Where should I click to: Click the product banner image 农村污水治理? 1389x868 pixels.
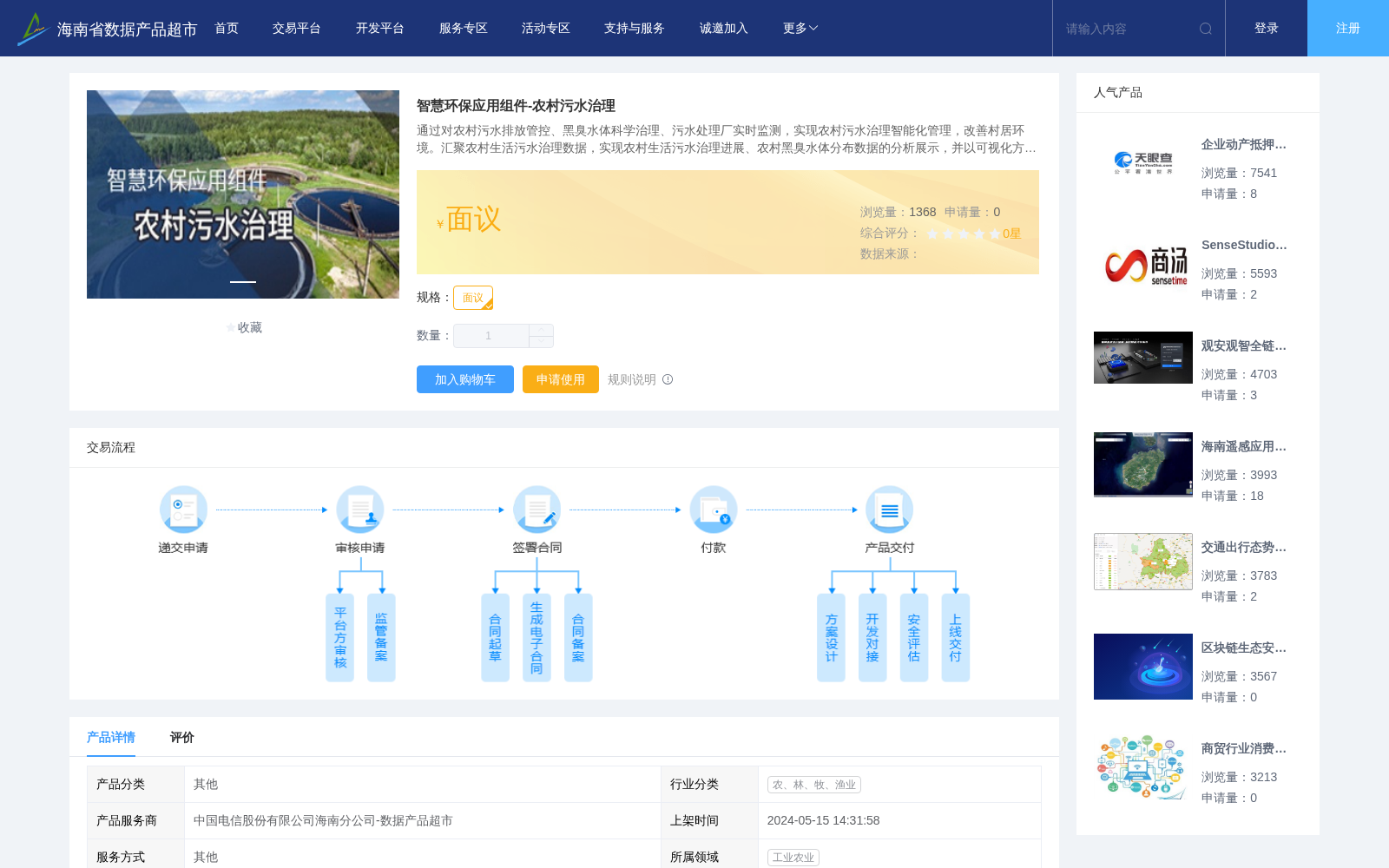click(x=243, y=194)
